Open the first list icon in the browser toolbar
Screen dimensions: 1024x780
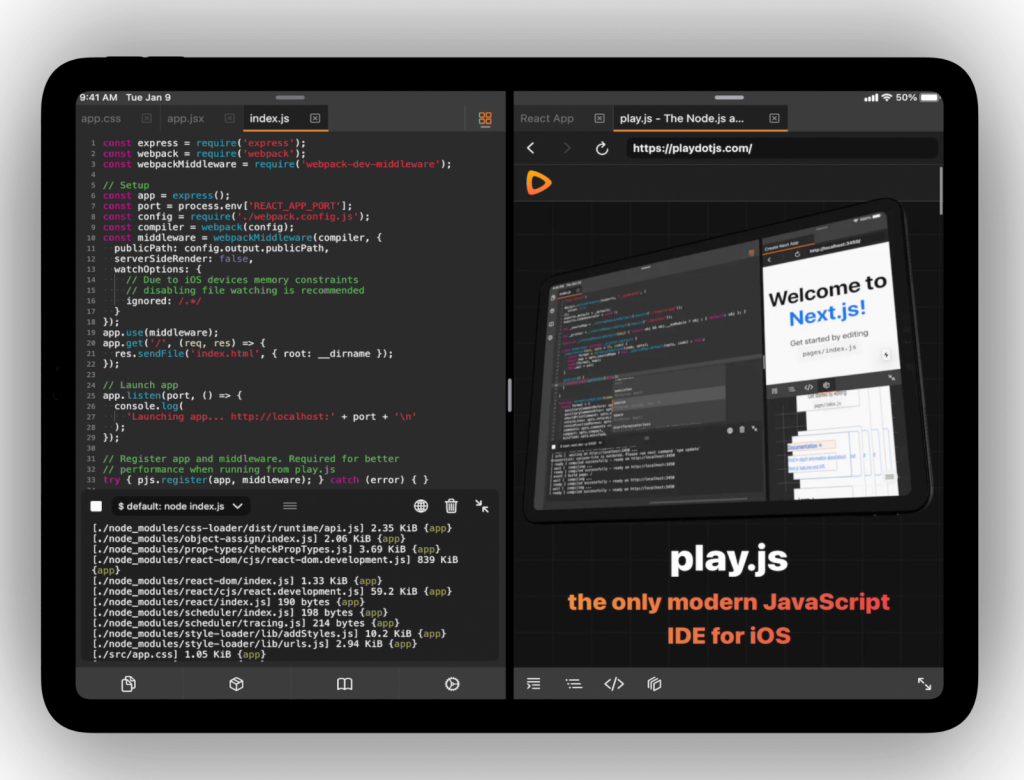coord(534,684)
